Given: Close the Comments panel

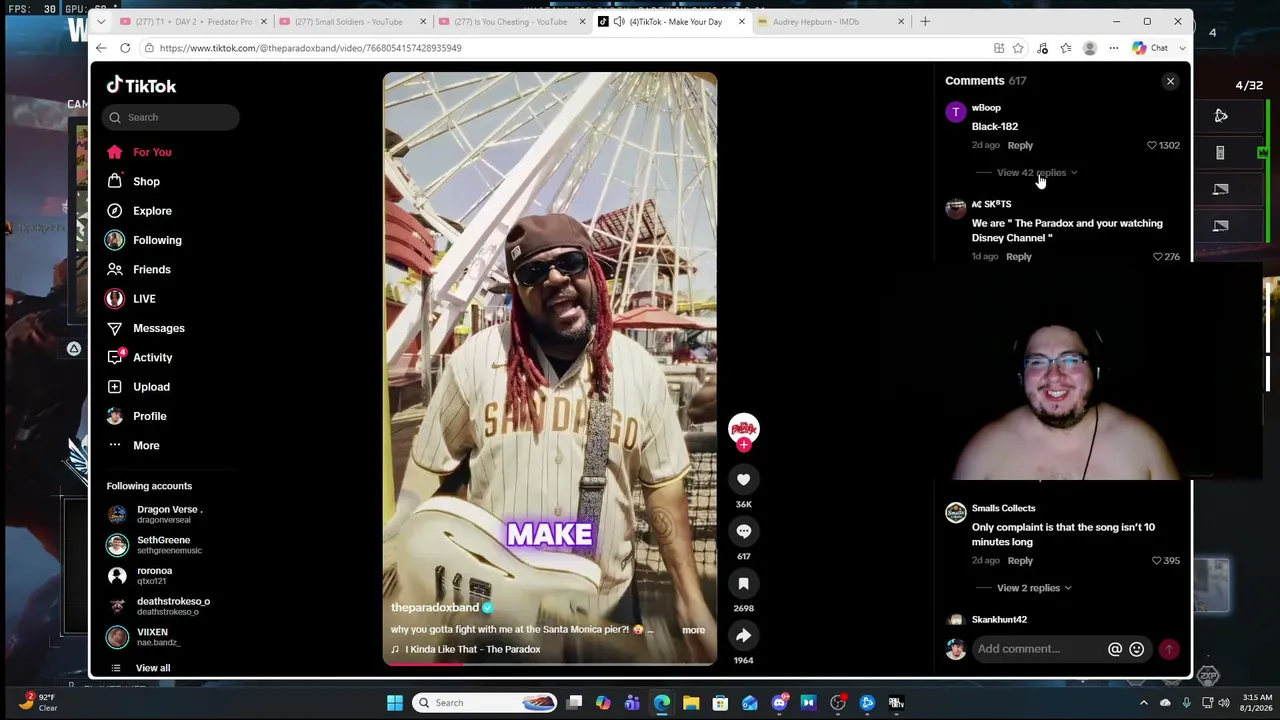Looking at the screenshot, I should pos(1170,81).
